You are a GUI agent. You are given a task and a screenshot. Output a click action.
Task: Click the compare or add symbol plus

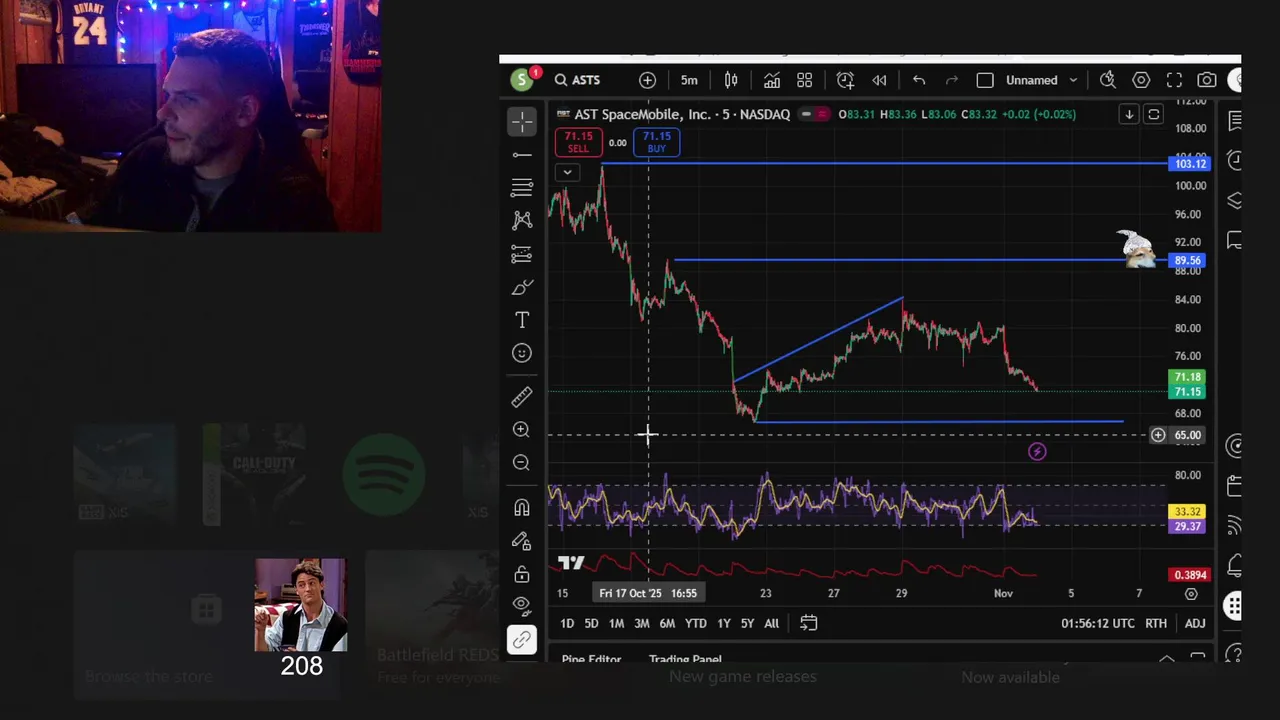click(x=647, y=80)
